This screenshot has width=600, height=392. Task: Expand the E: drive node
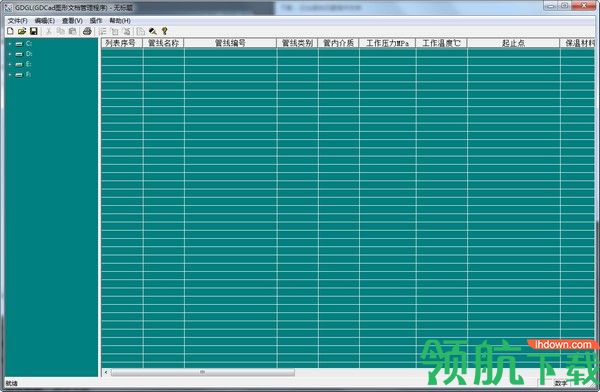pos(10,64)
